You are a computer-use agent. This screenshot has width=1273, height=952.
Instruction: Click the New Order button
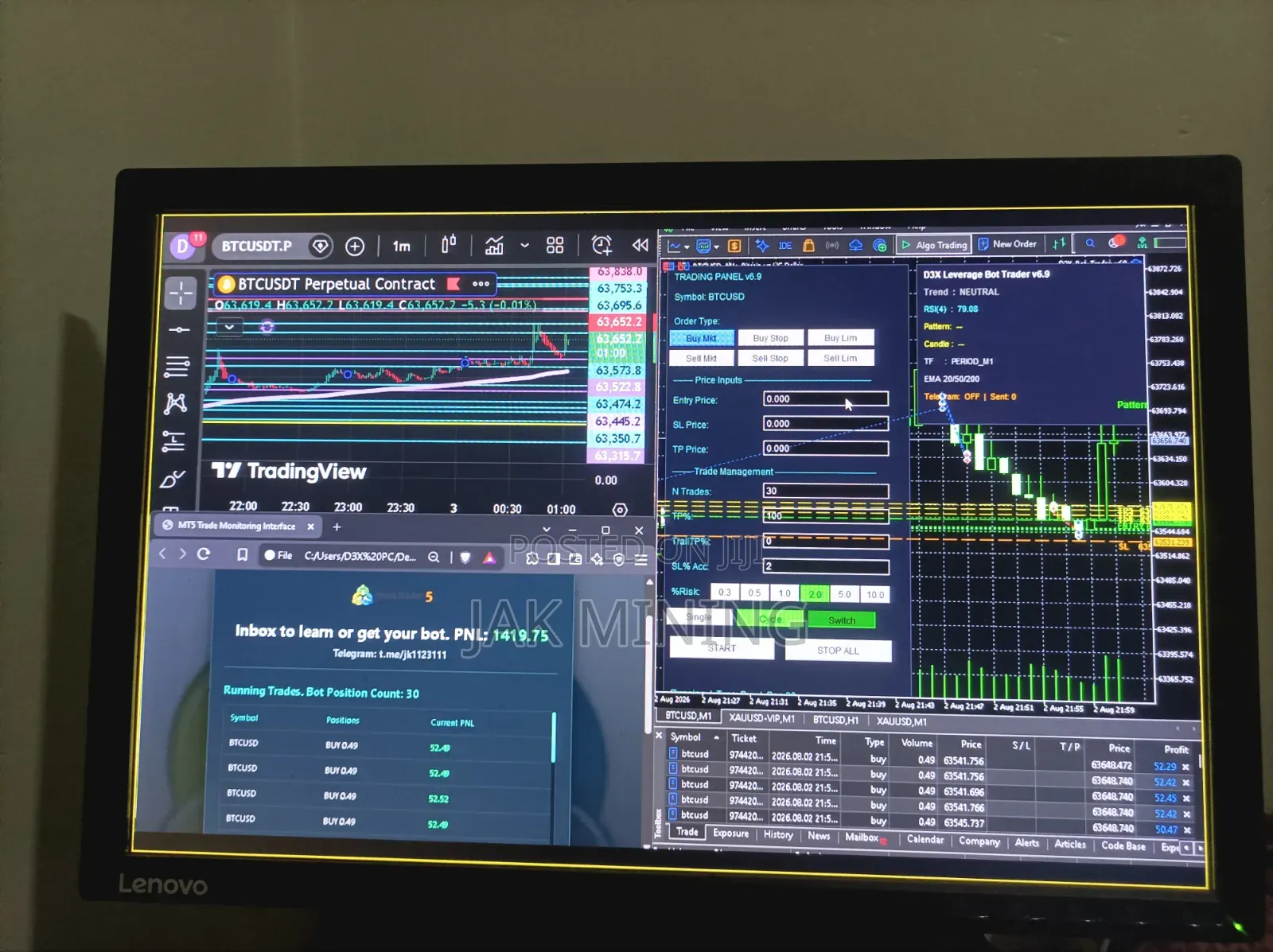pyautogui.click(x=1006, y=244)
